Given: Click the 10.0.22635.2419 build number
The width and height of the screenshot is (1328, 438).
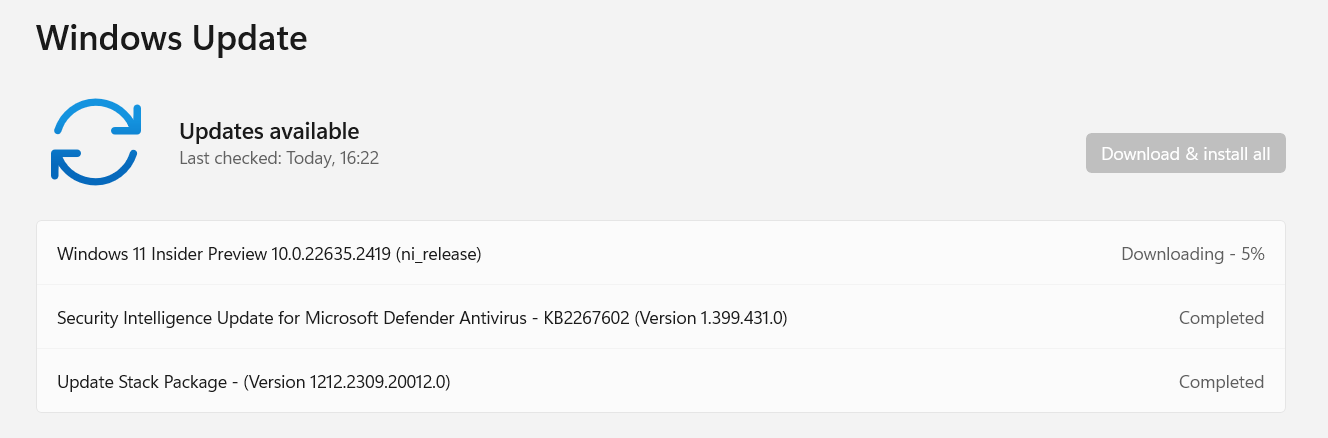Looking at the screenshot, I should 331,254.
